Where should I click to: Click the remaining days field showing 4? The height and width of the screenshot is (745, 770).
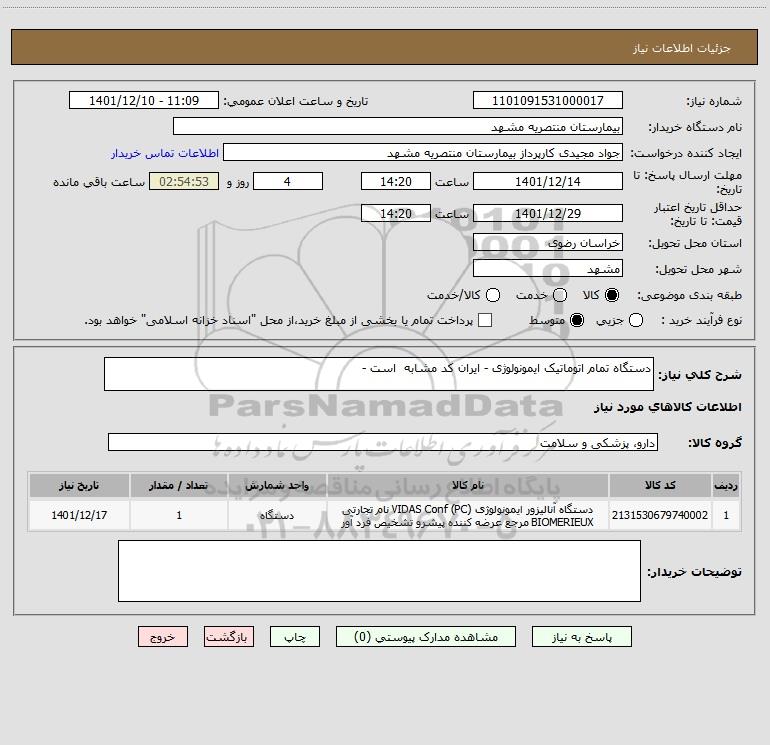click(288, 181)
